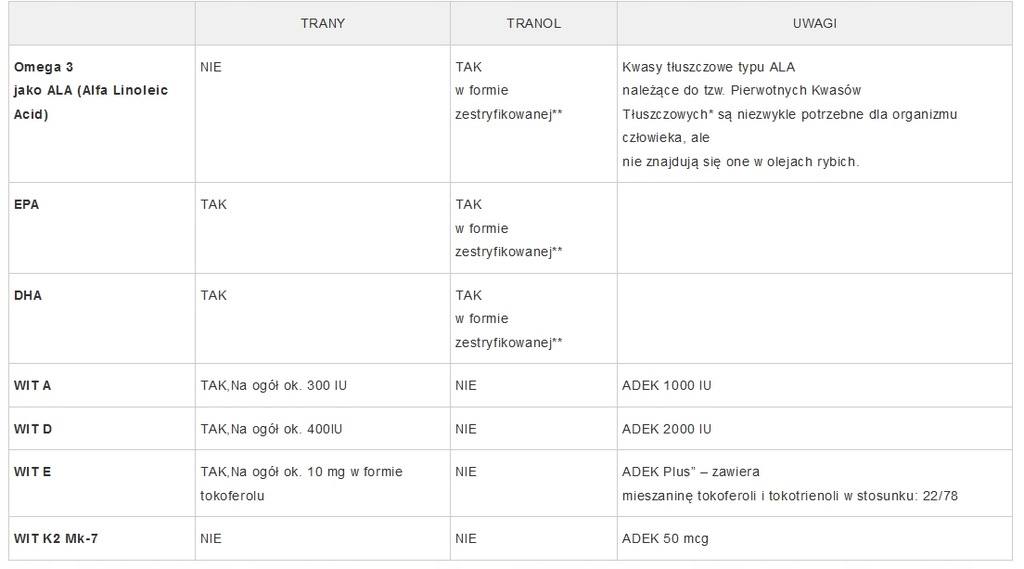Image resolution: width=1024 pixels, height=569 pixels.
Task: Click the ADEK 50 mcg cell
Action: click(x=814, y=538)
